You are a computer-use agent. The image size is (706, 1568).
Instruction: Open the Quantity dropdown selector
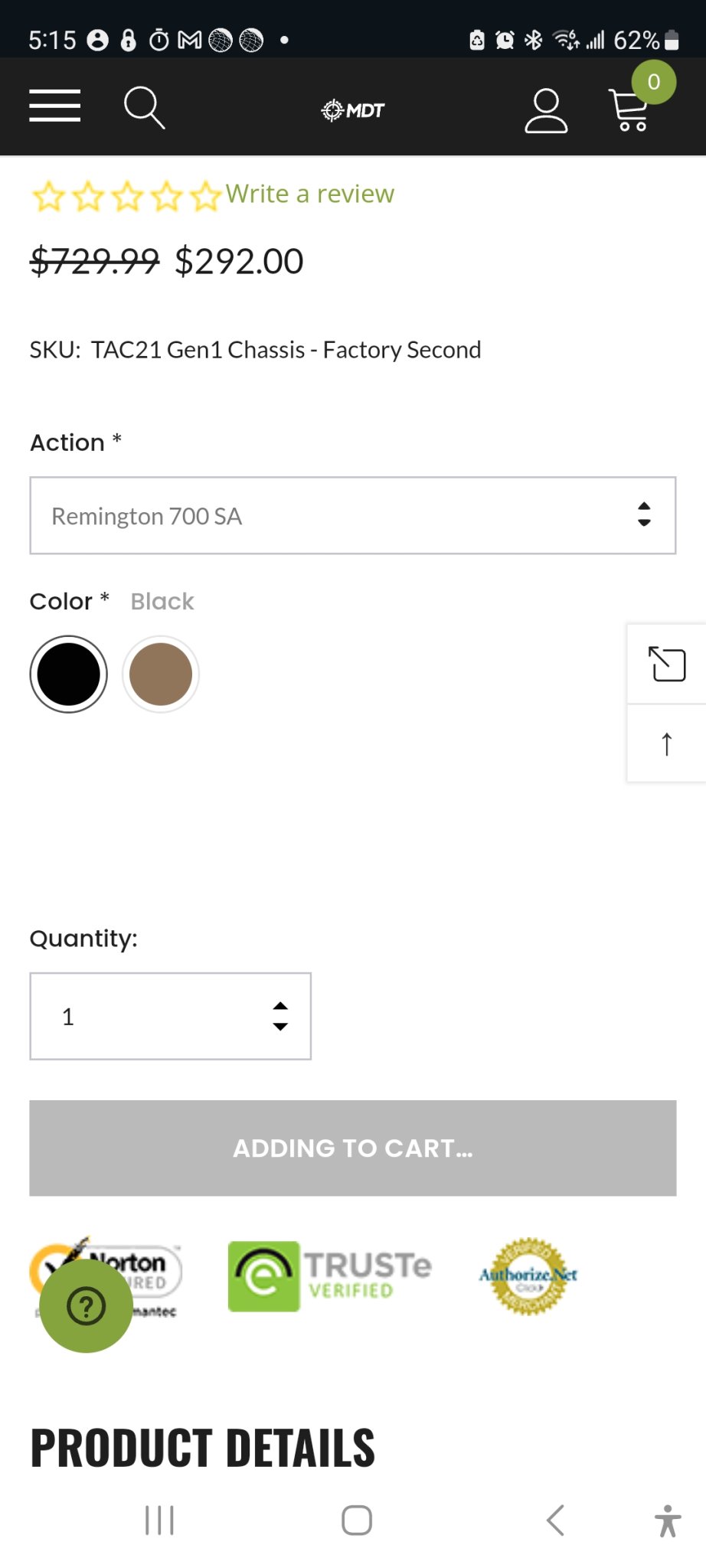point(170,1017)
